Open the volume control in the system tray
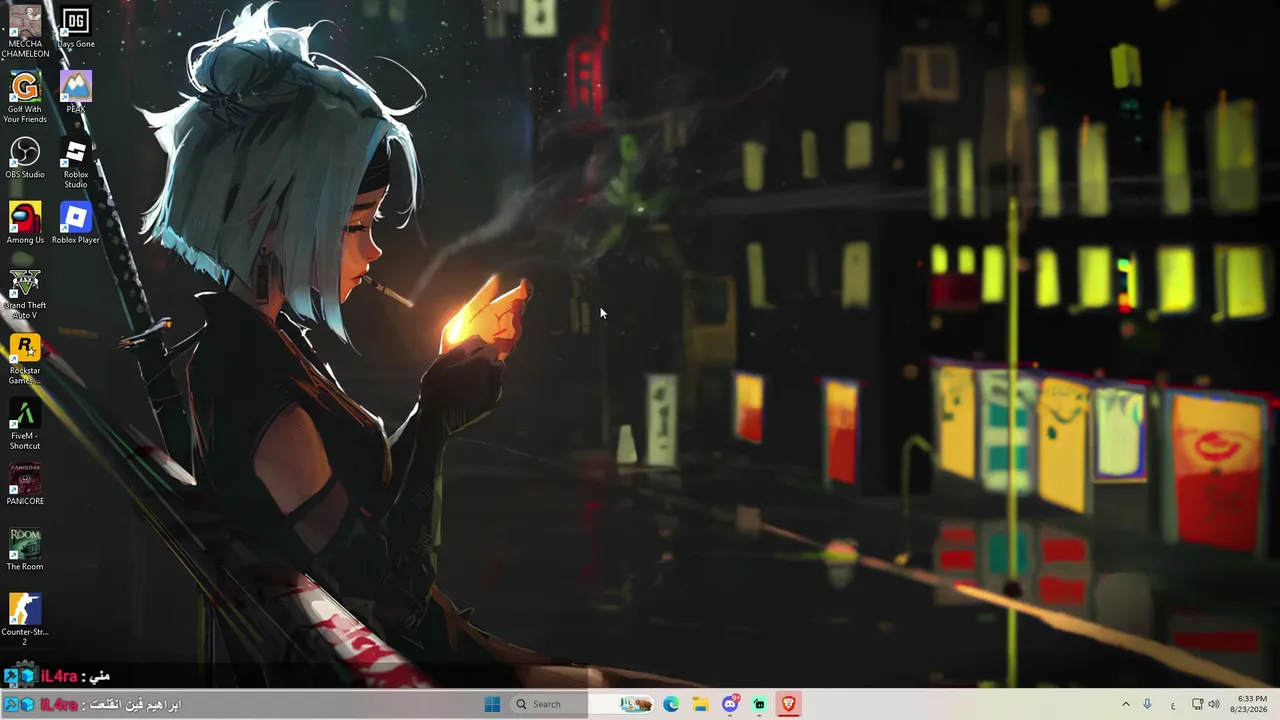The width and height of the screenshot is (1280, 720). [1214, 704]
